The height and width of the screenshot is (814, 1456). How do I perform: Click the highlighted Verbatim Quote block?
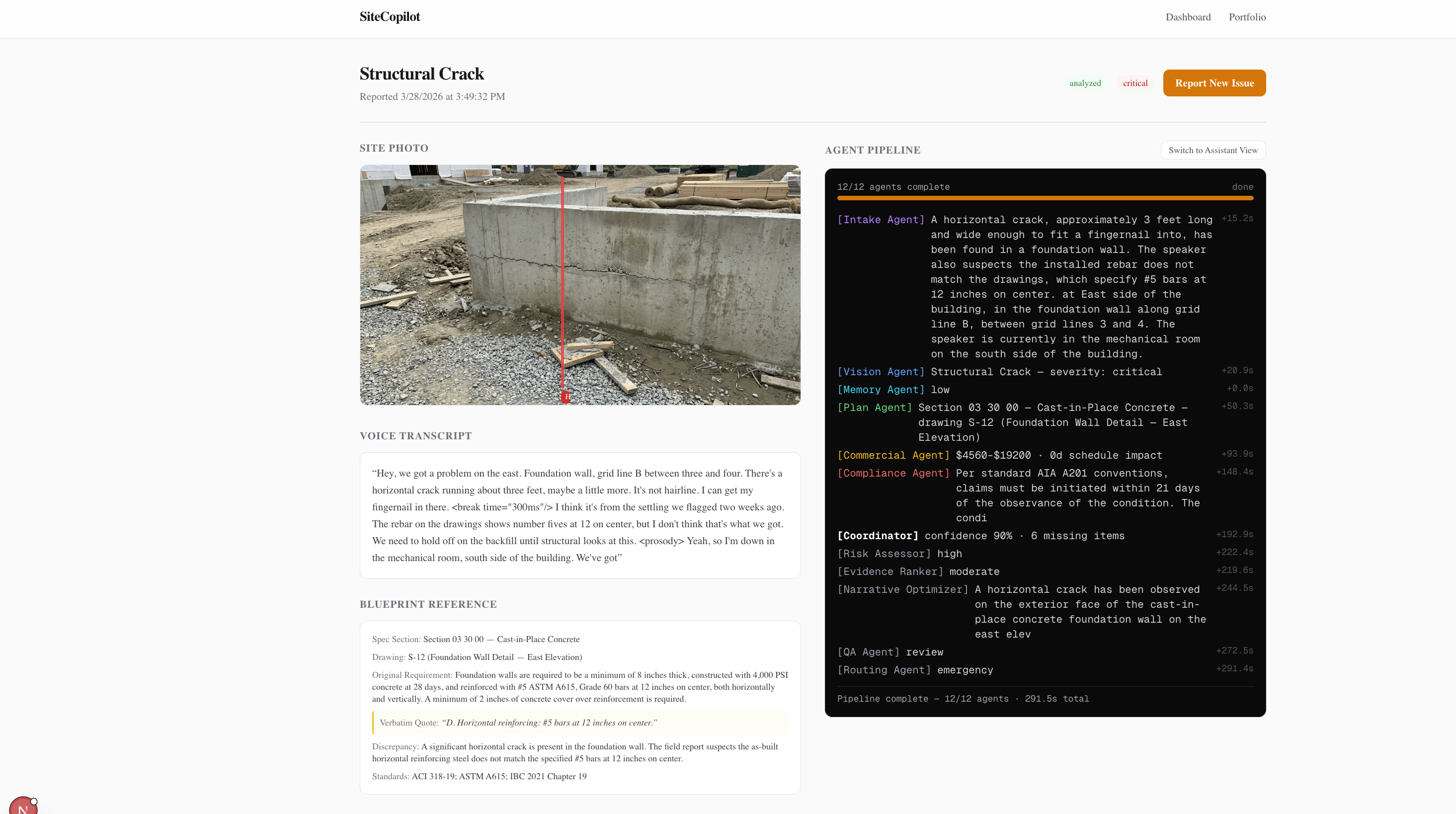(x=580, y=723)
